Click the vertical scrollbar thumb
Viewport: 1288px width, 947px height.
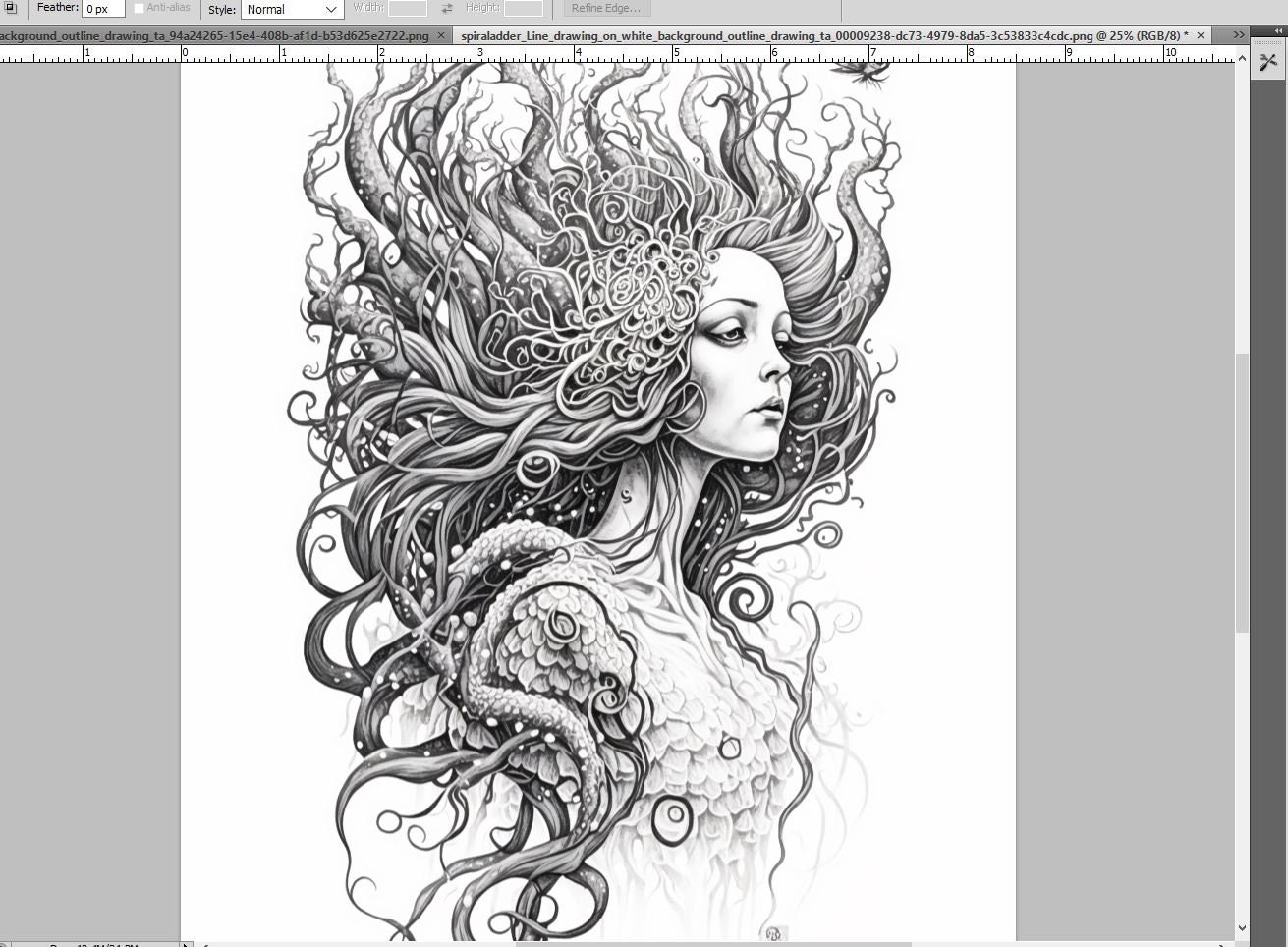coord(1242,491)
